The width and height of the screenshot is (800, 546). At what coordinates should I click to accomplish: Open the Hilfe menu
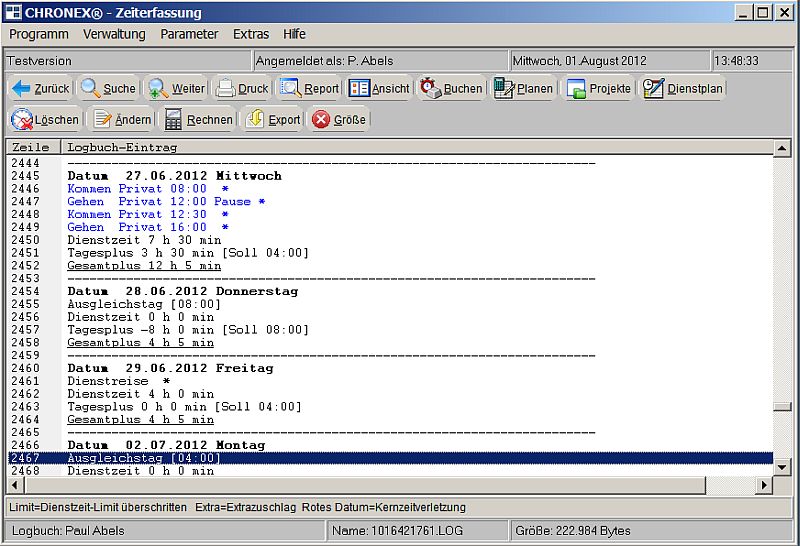coord(294,34)
